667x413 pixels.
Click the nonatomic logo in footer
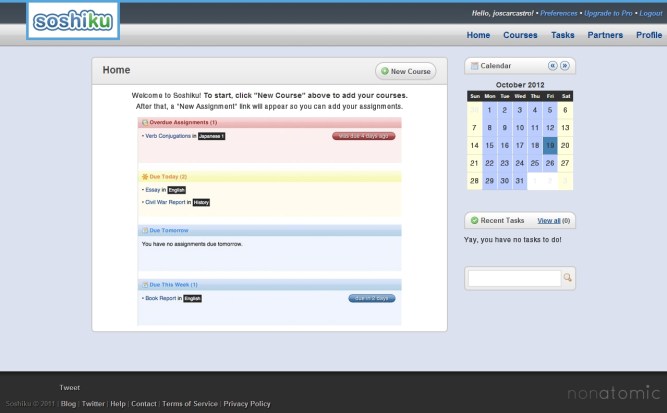pos(614,394)
